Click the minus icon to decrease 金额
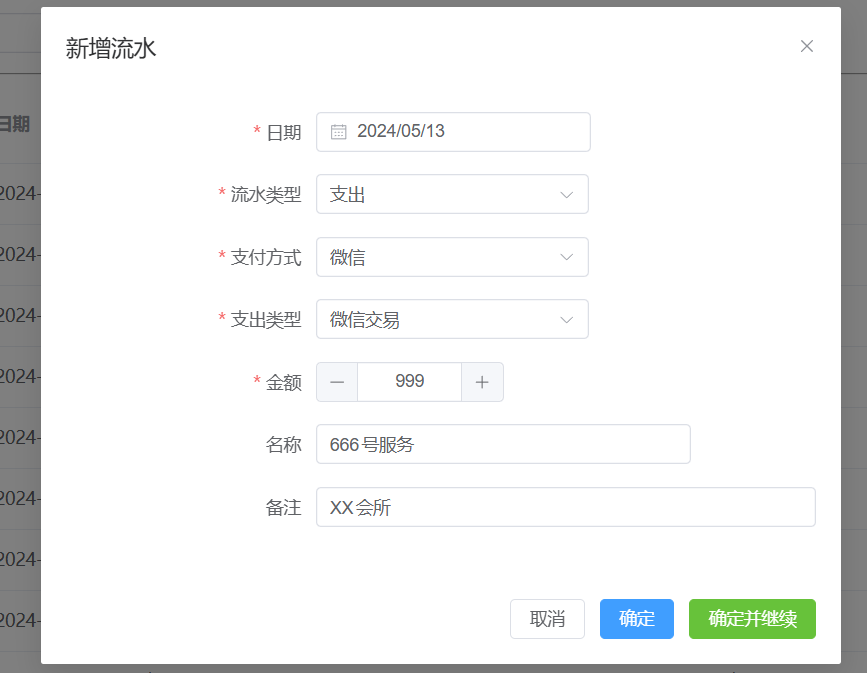867x673 pixels. click(x=336, y=381)
